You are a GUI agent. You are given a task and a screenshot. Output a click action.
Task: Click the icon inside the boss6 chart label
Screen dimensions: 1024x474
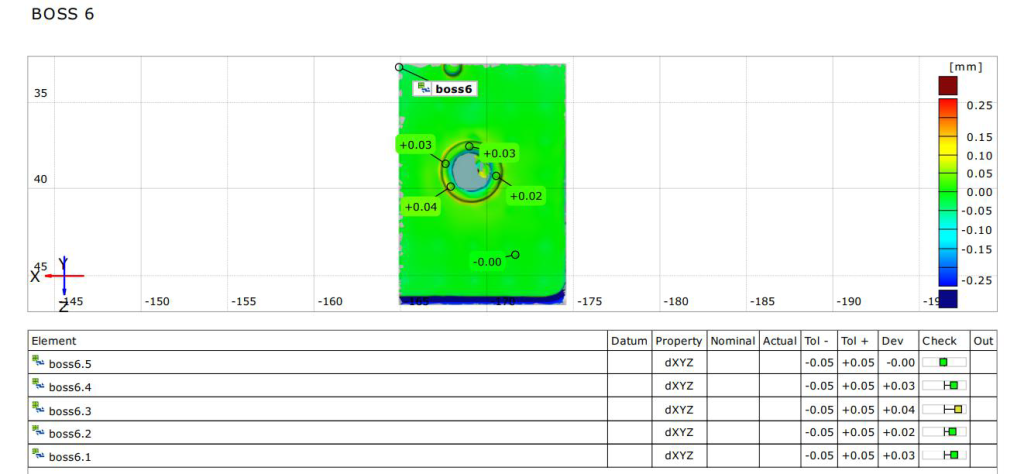423,88
